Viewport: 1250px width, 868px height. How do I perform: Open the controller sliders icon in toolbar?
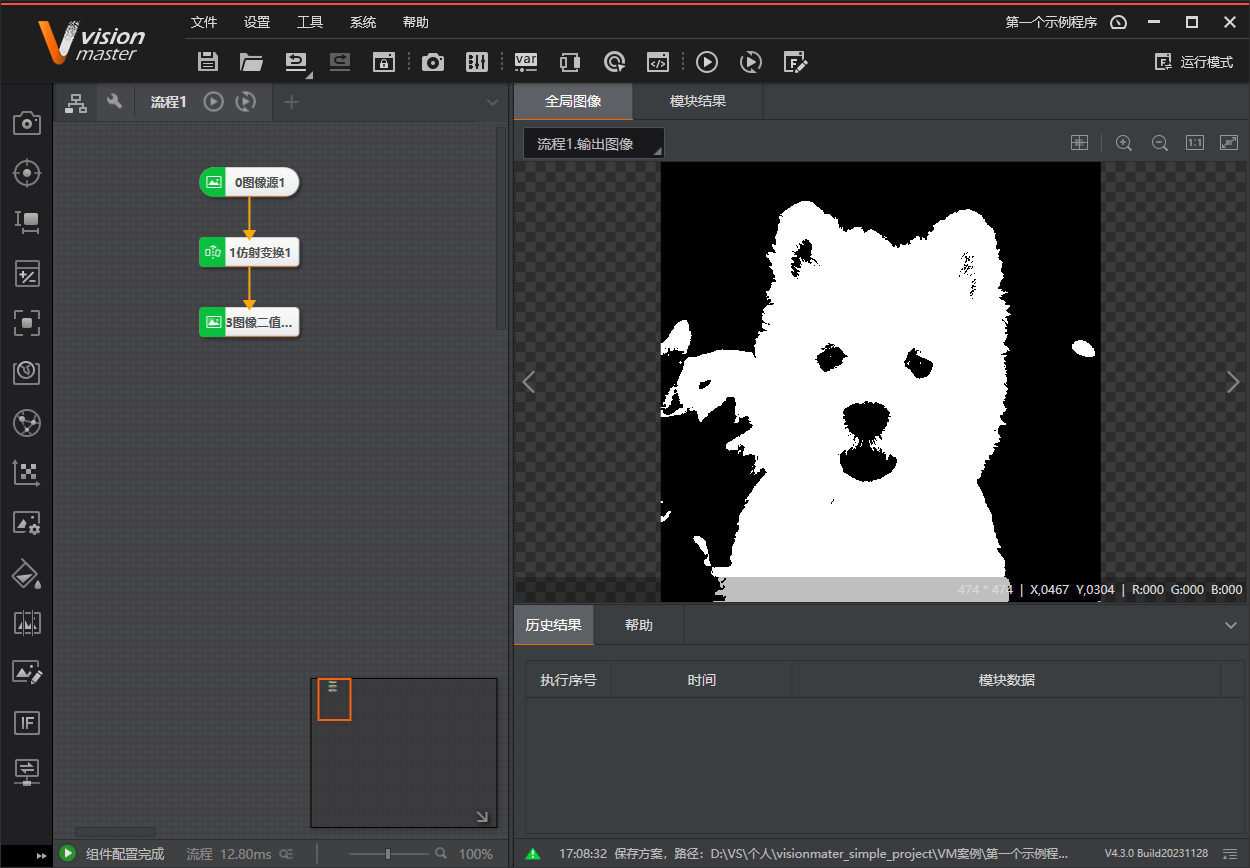tap(477, 62)
